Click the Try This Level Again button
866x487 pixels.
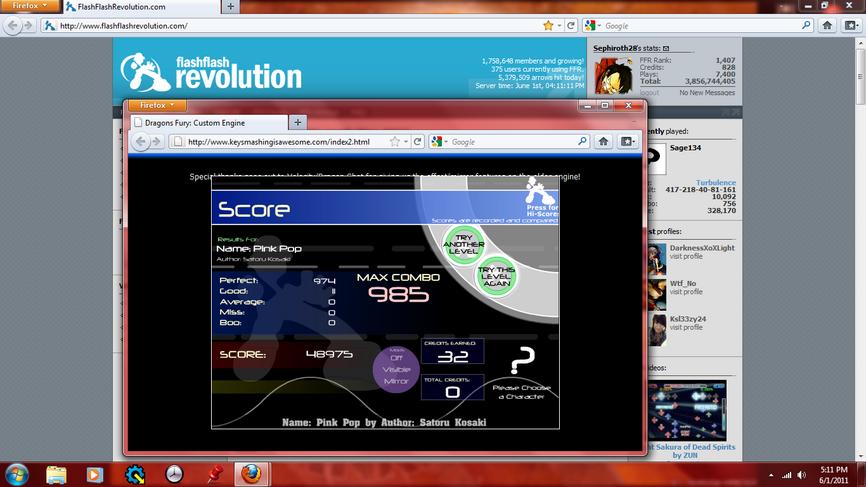[x=496, y=276]
